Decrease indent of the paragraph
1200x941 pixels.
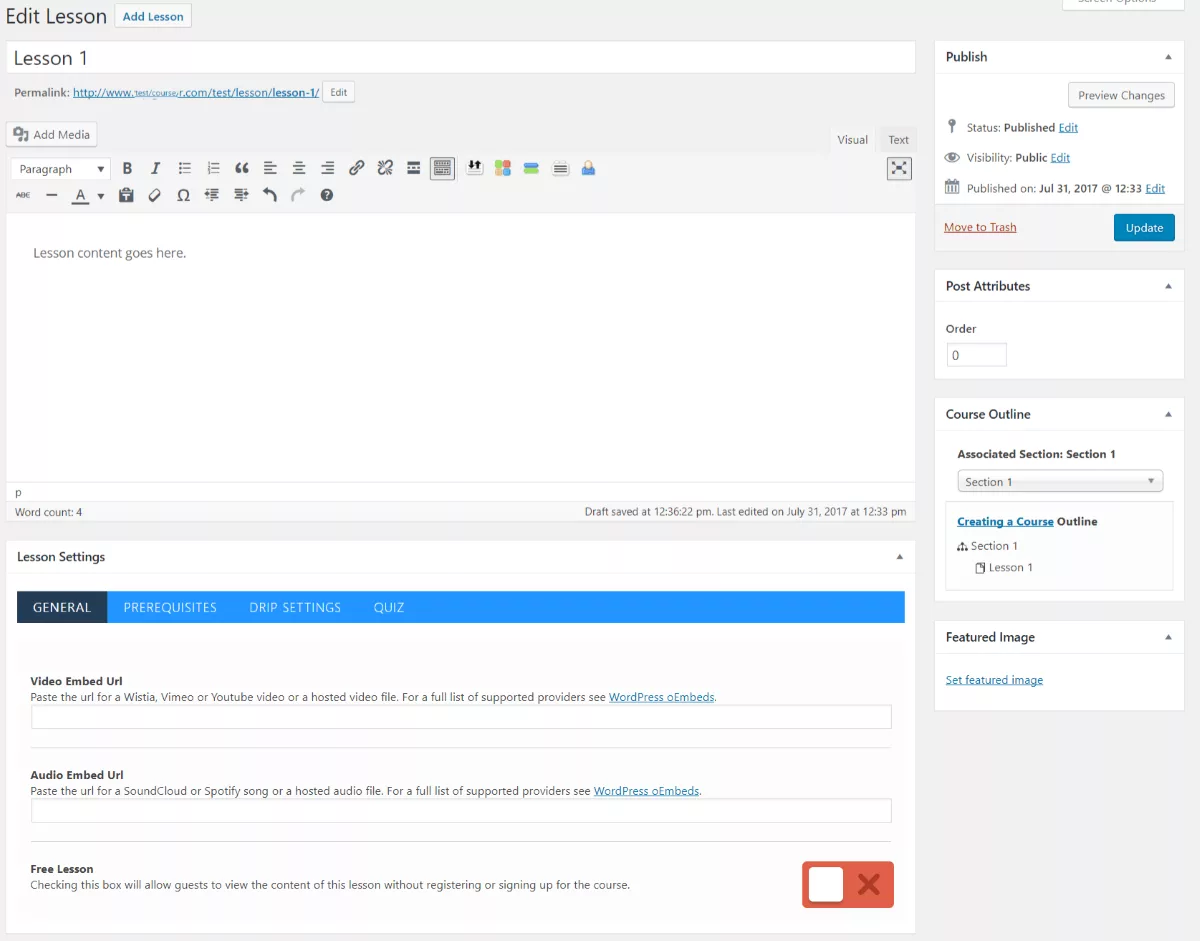coord(211,195)
